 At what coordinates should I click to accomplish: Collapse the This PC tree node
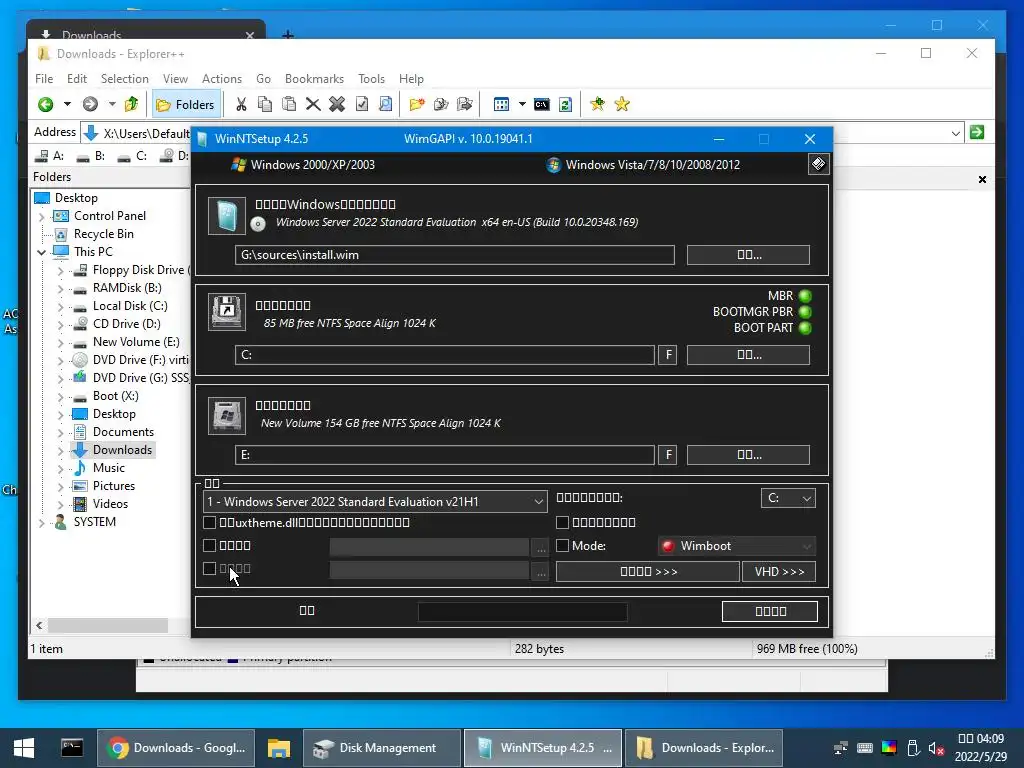pos(42,252)
